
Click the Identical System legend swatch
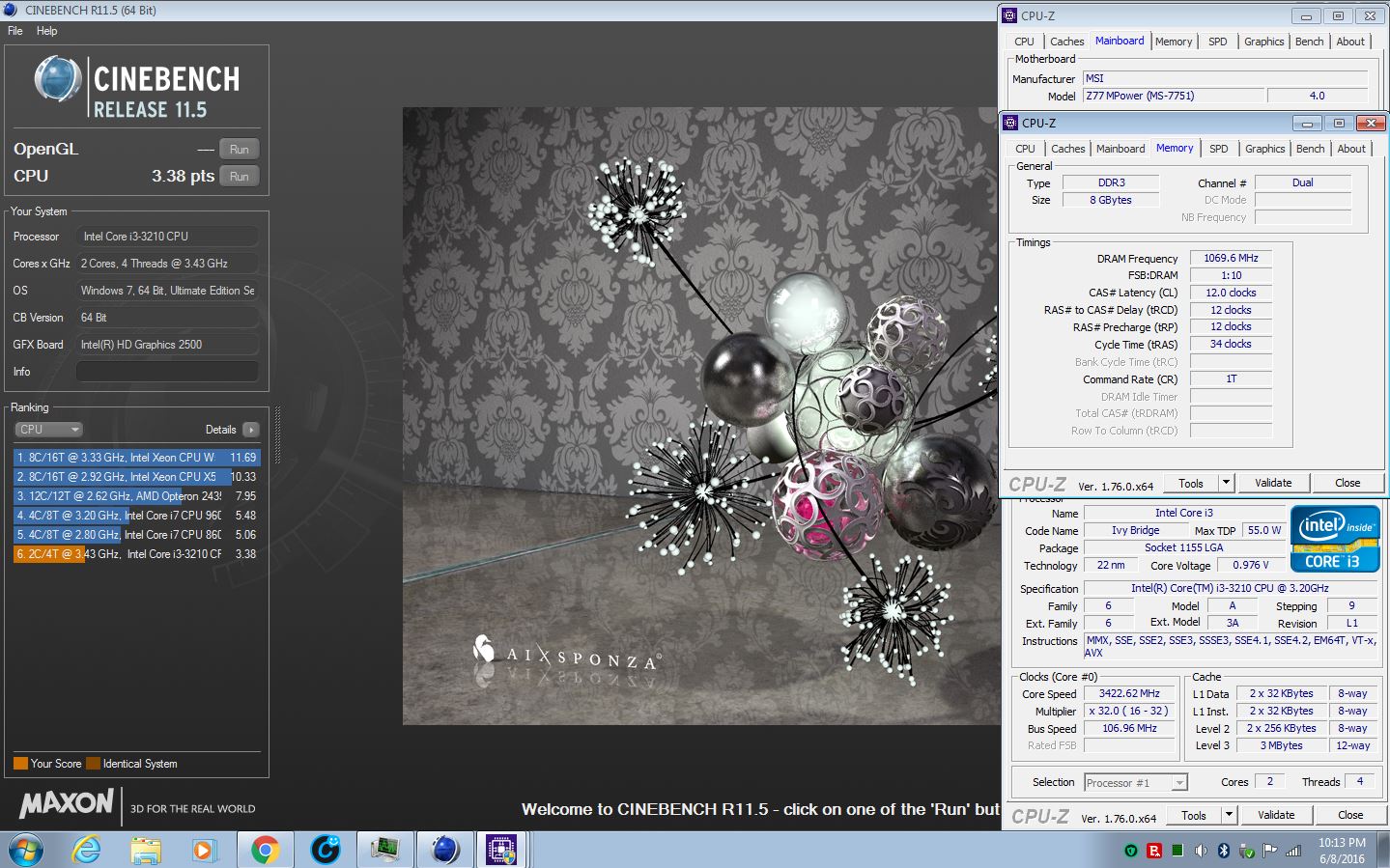[93, 764]
